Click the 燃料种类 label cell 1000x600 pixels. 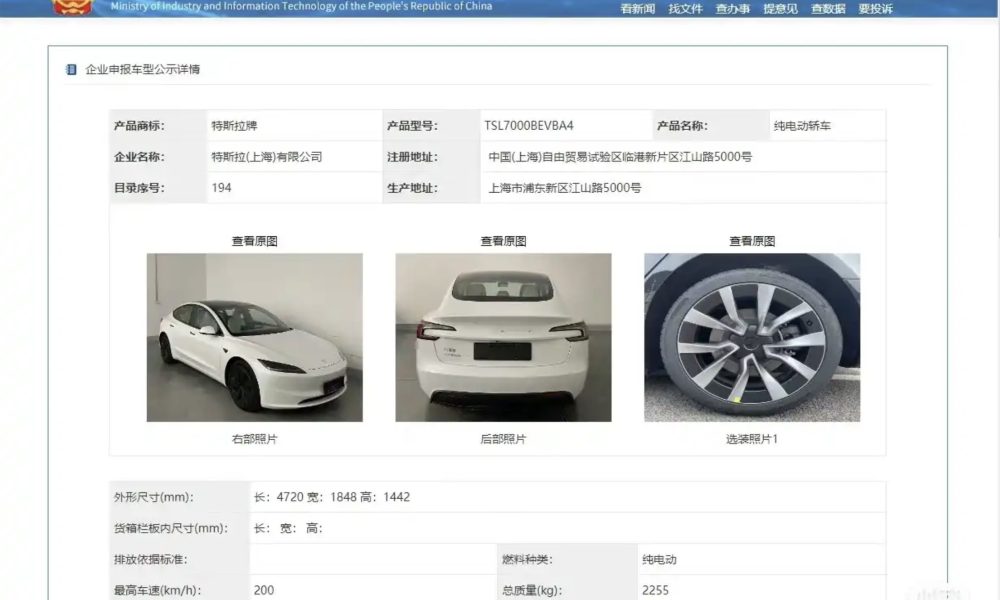click(567, 559)
